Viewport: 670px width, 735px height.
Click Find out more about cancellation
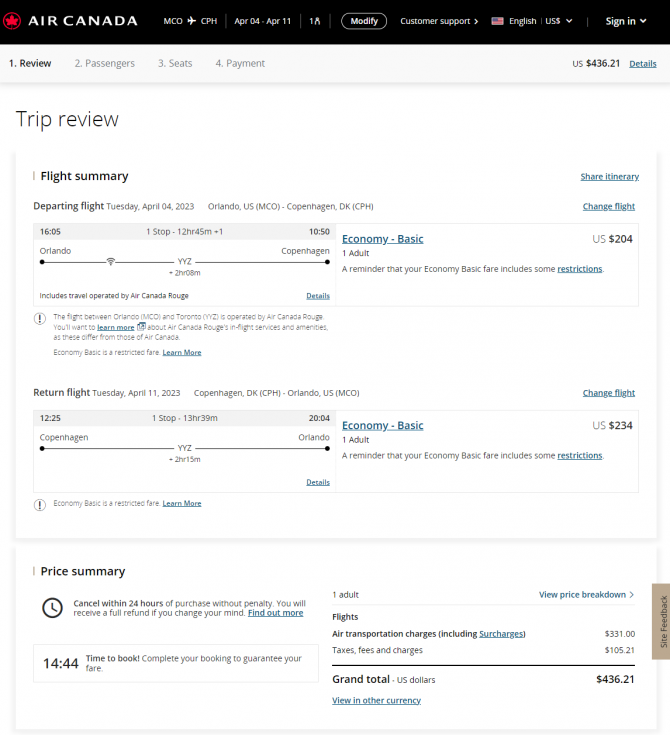coord(275,613)
